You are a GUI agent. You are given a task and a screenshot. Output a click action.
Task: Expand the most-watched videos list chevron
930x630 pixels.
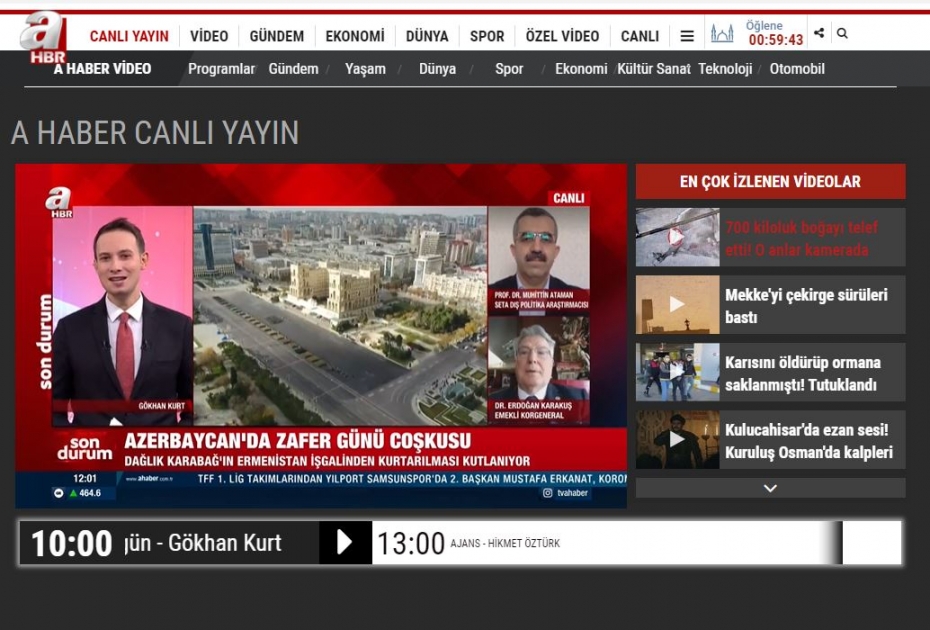pos(770,488)
